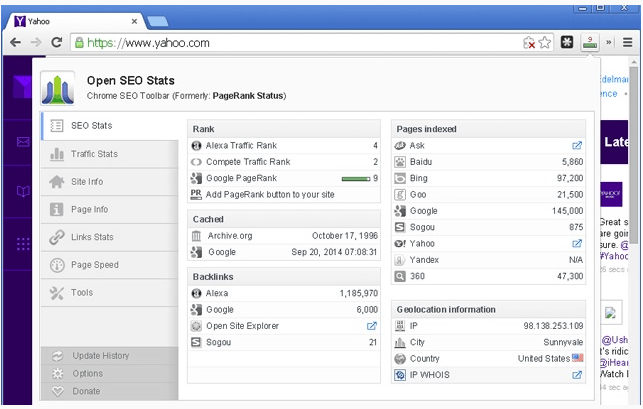Click the Baidu paw icon
The height and width of the screenshot is (409, 643).
[400, 162]
